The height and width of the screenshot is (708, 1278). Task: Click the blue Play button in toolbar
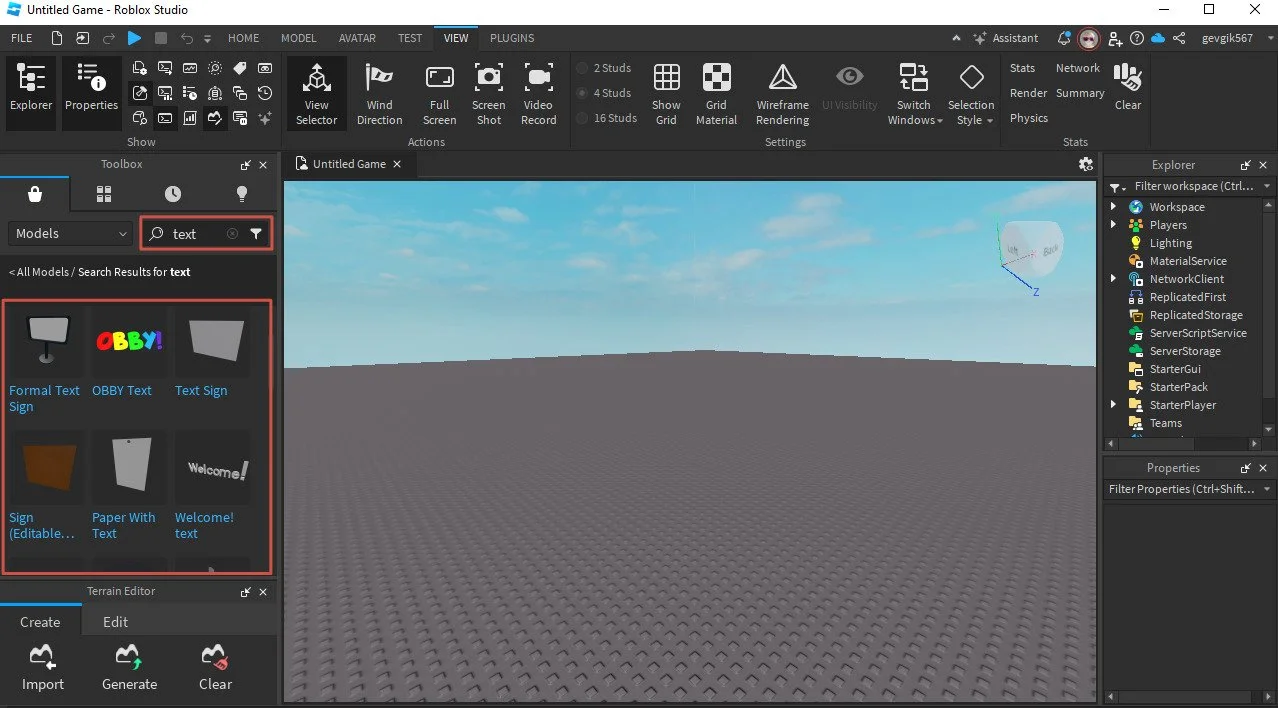134,38
